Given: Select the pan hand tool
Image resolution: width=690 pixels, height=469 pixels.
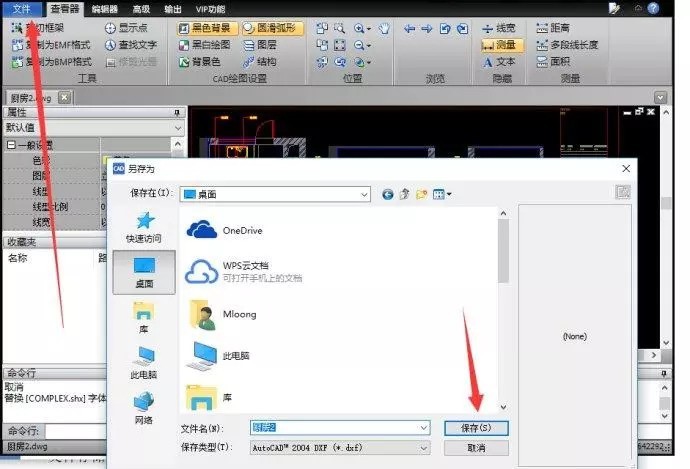Looking at the screenshot, I should point(384,29).
